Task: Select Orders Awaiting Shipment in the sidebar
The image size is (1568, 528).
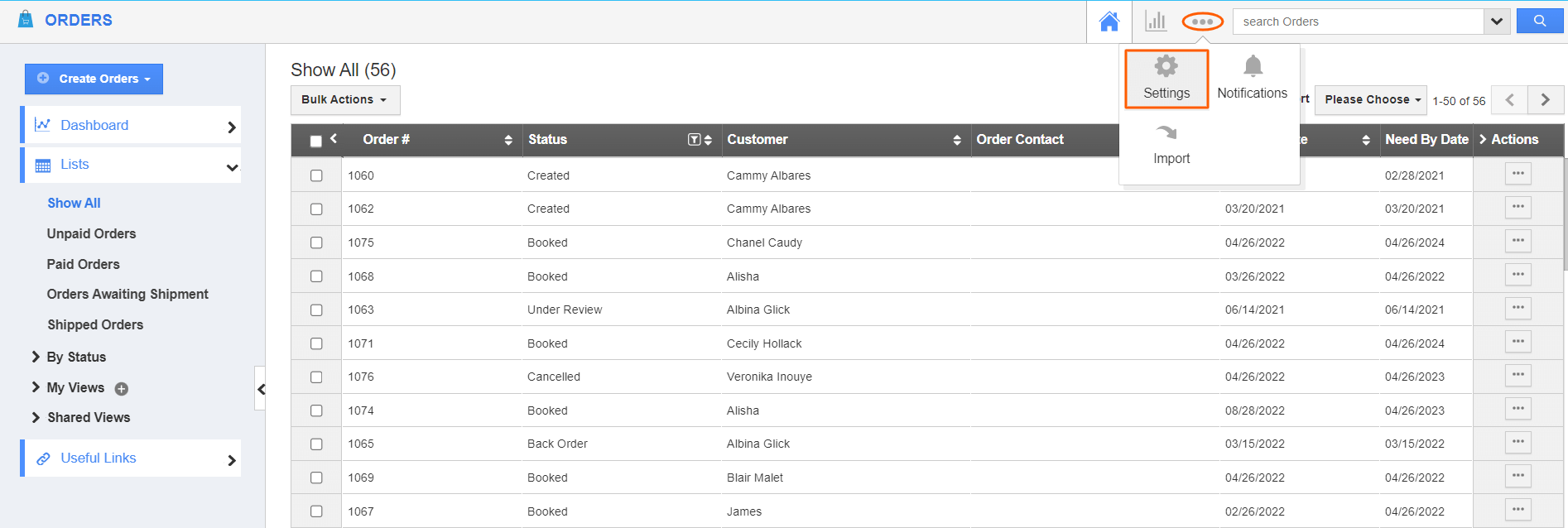Action: point(127,294)
